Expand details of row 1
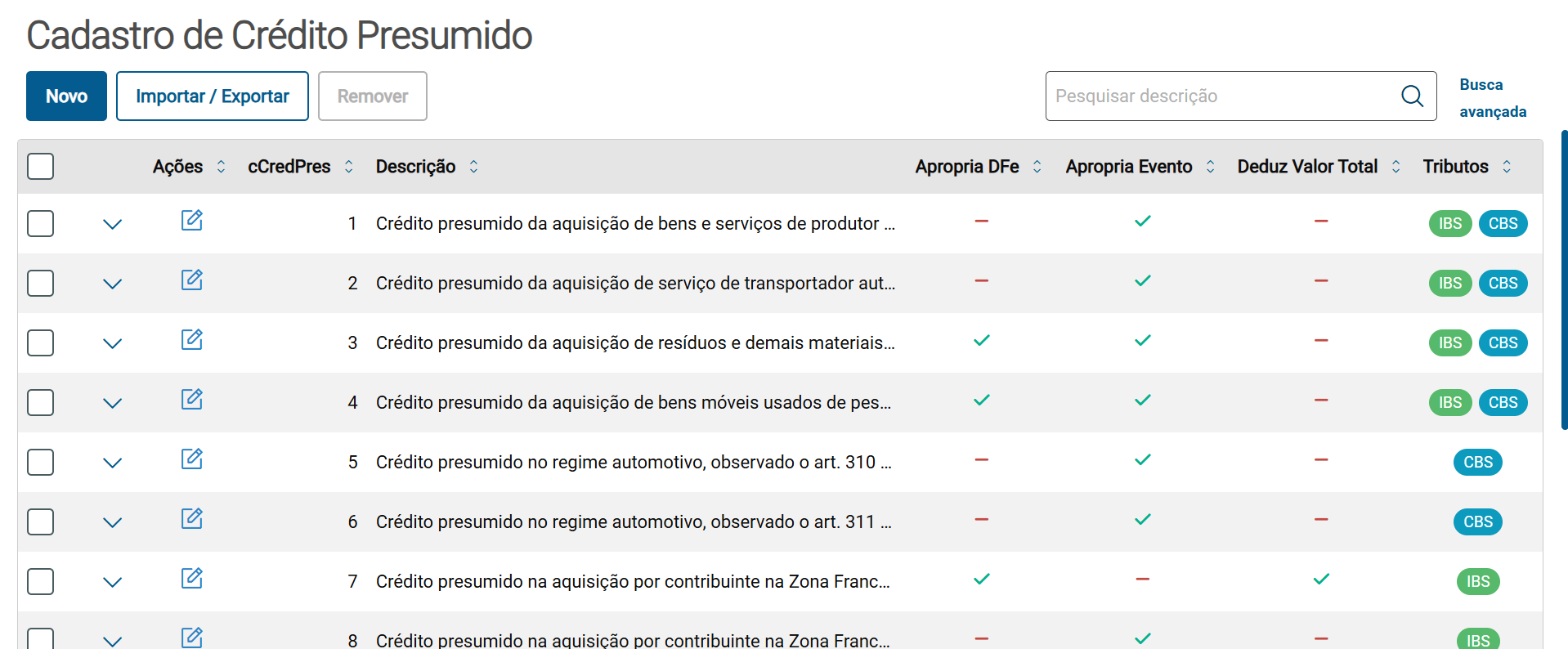The width and height of the screenshot is (1568, 649). [113, 224]
